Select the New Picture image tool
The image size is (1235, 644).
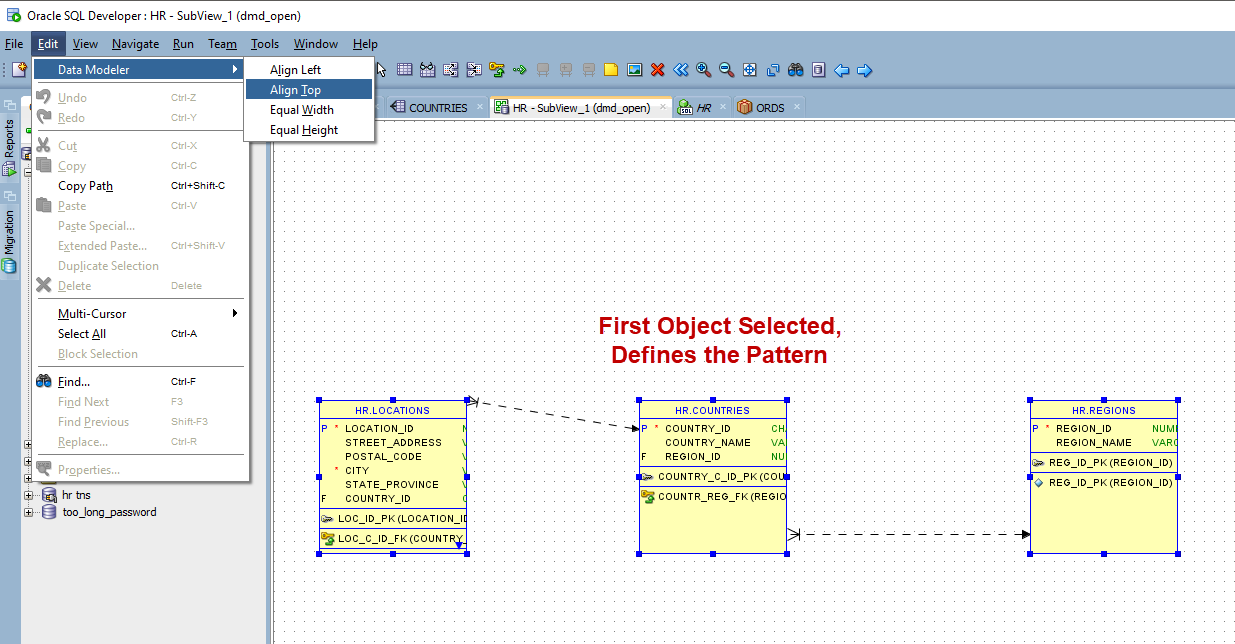(634, 70)
